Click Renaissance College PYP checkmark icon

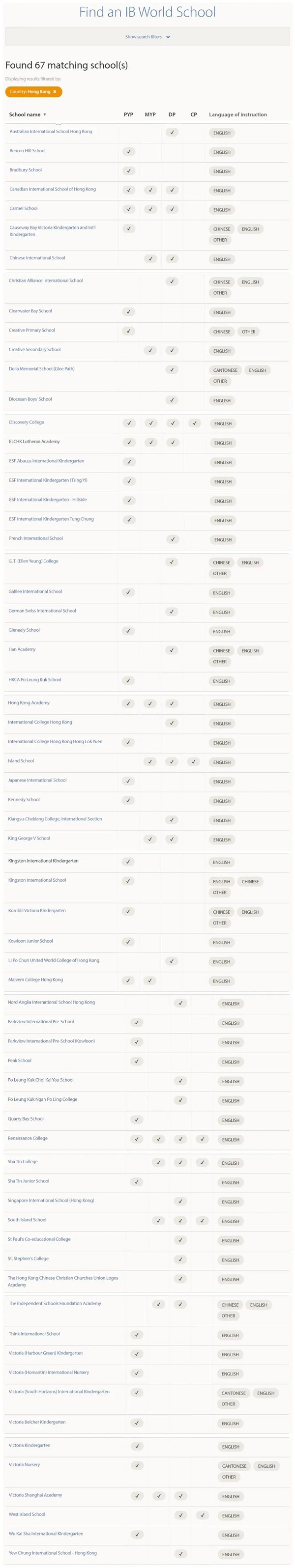click(137, 1139)
